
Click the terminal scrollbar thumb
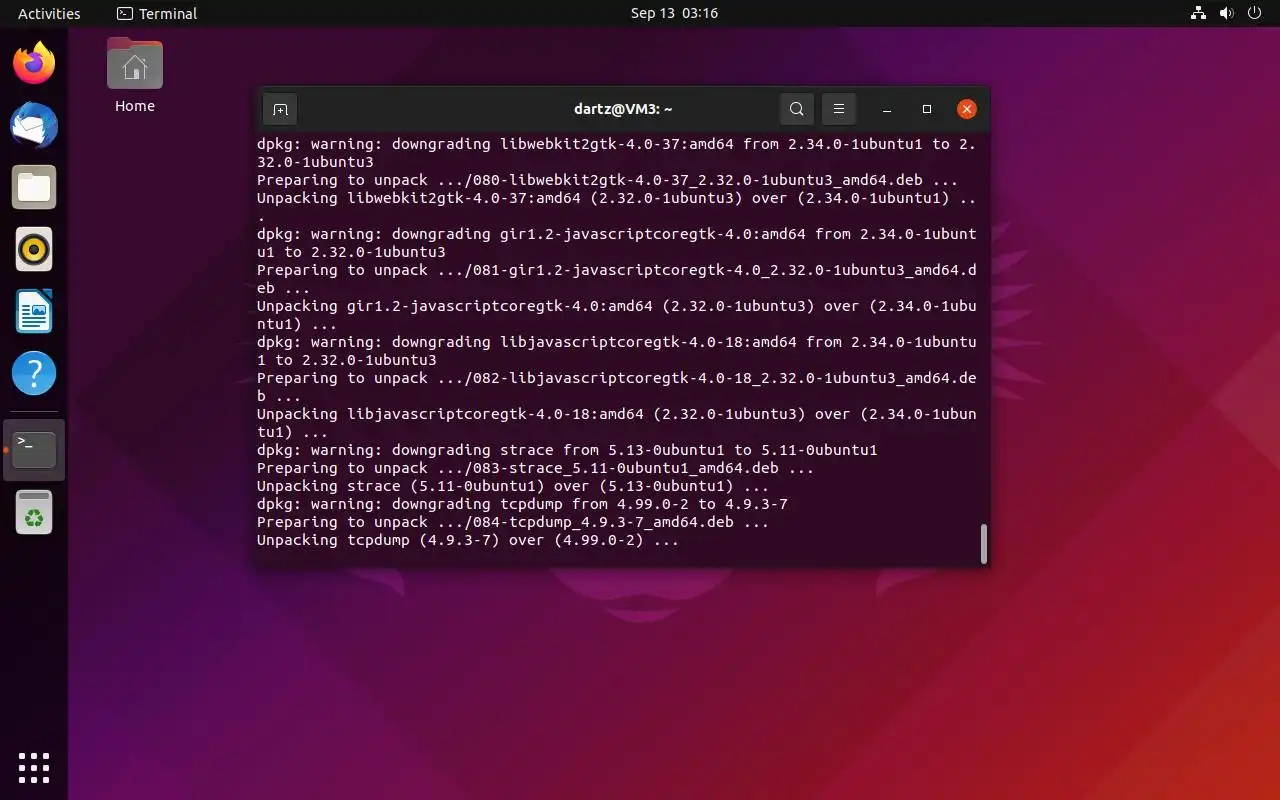(x=983, y=543)
